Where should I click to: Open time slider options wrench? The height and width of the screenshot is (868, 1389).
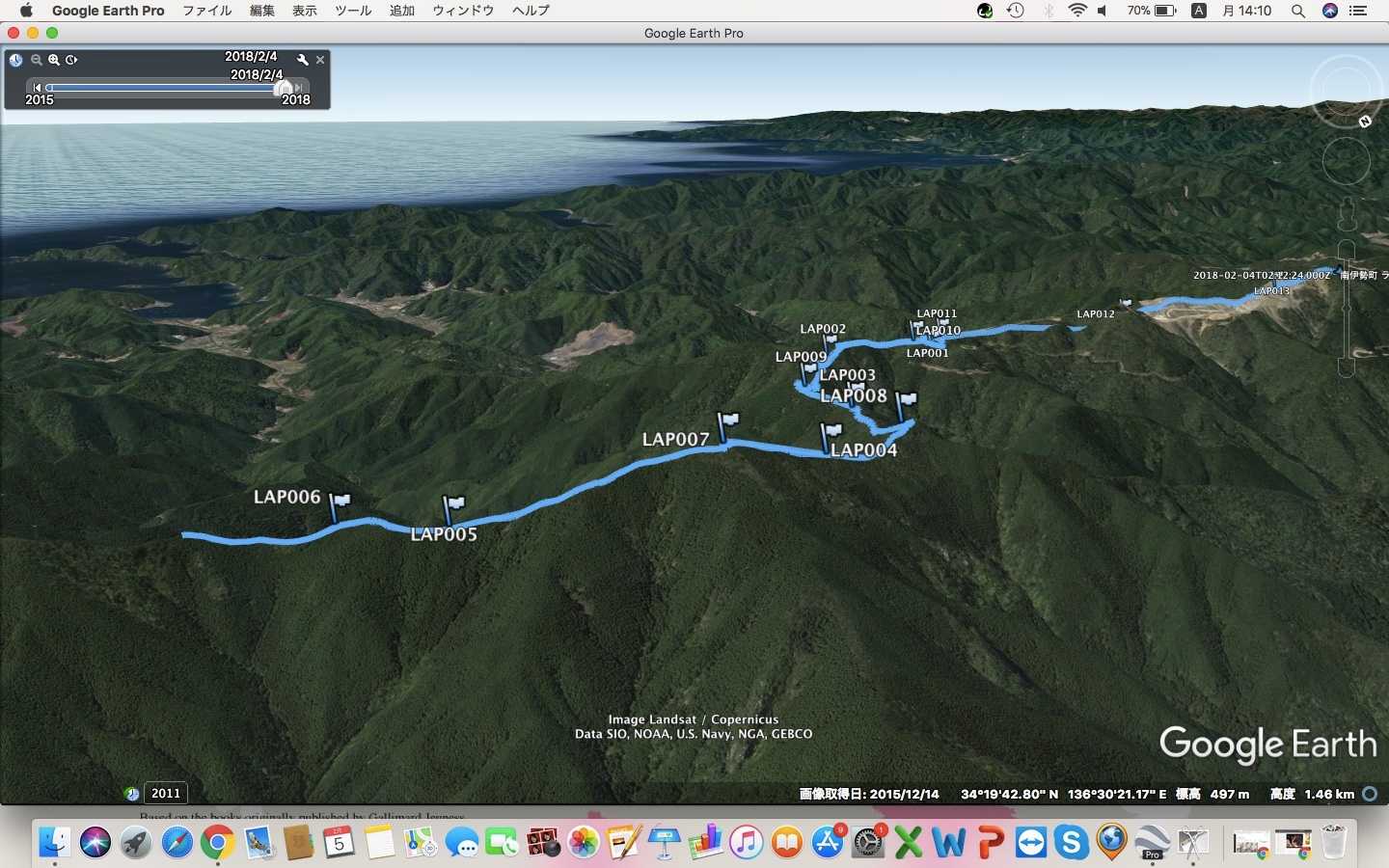(302, 60)
